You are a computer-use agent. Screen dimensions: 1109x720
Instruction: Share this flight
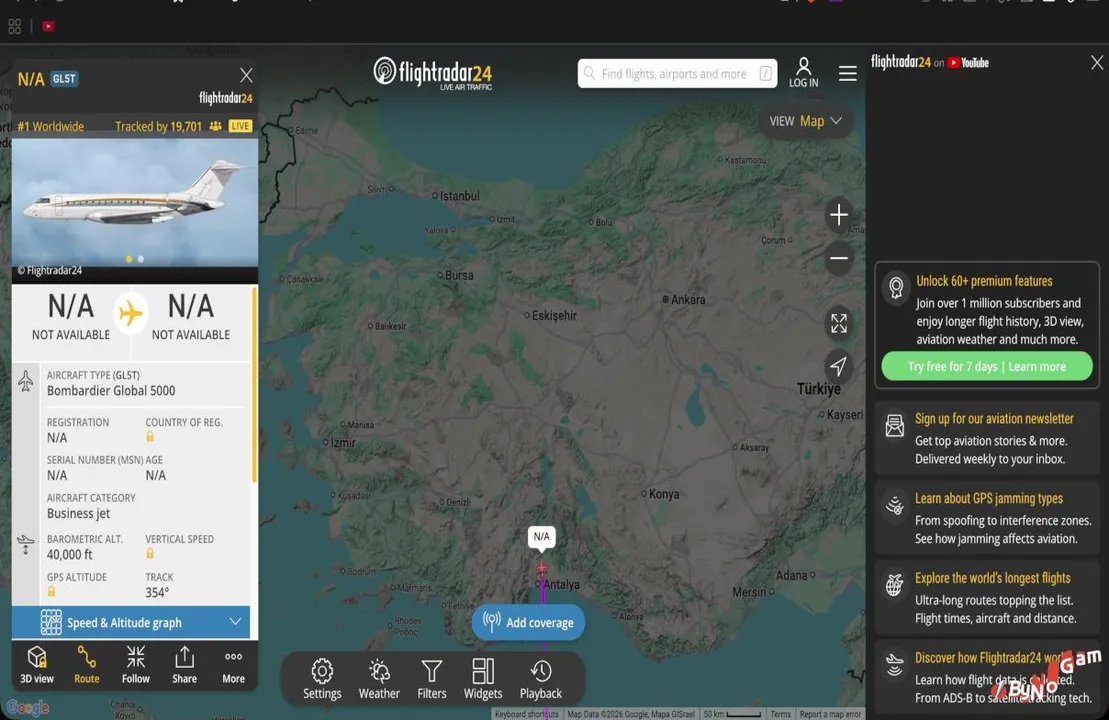coord(184,665)
